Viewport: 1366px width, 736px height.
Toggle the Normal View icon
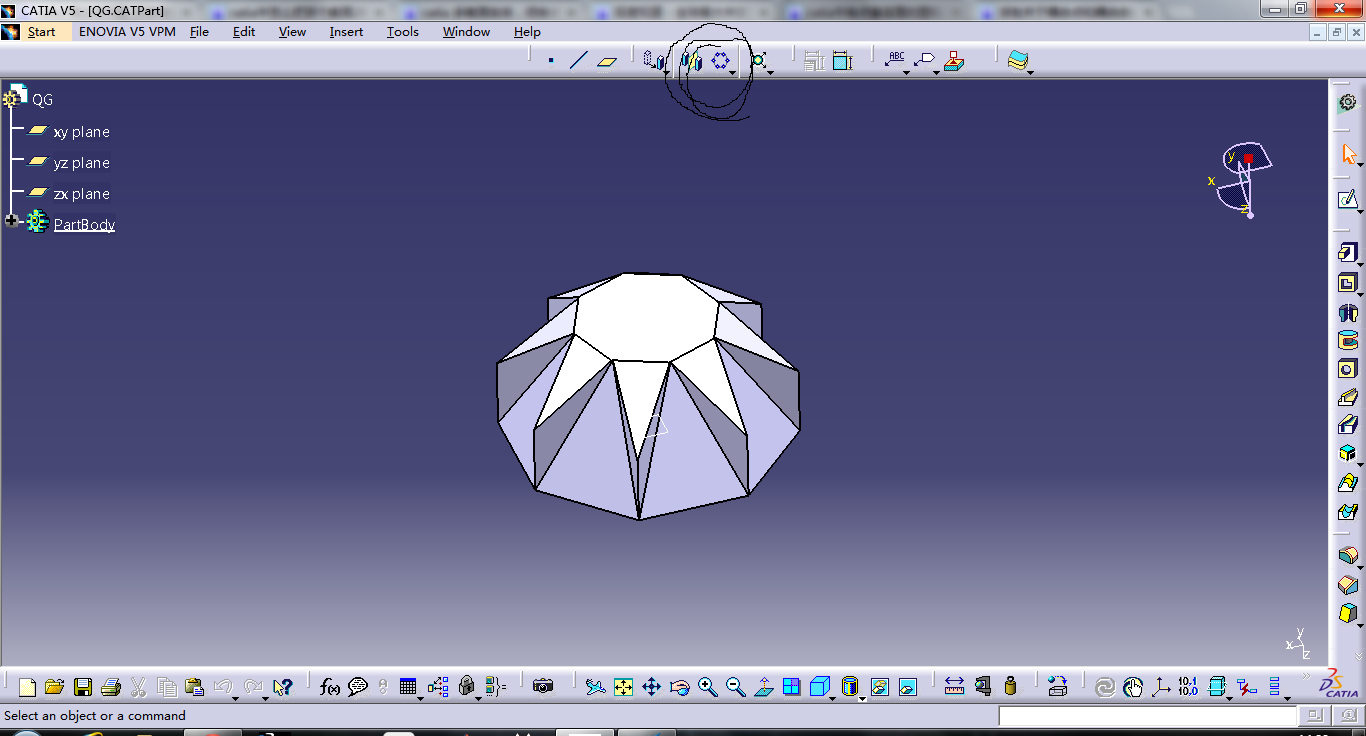(x=764, y=687)
